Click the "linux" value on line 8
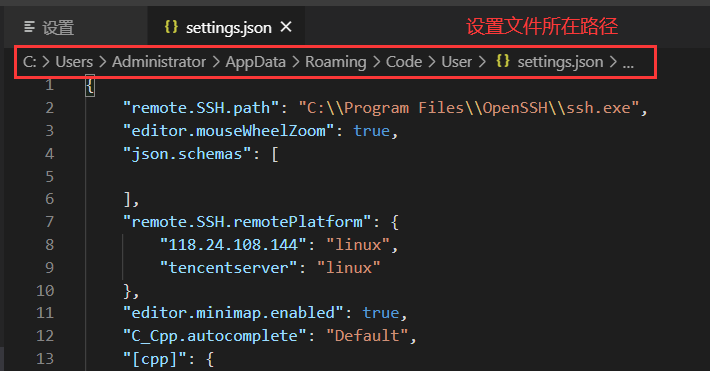The height and width of the screenshot is (371, 710). (358, 245)
